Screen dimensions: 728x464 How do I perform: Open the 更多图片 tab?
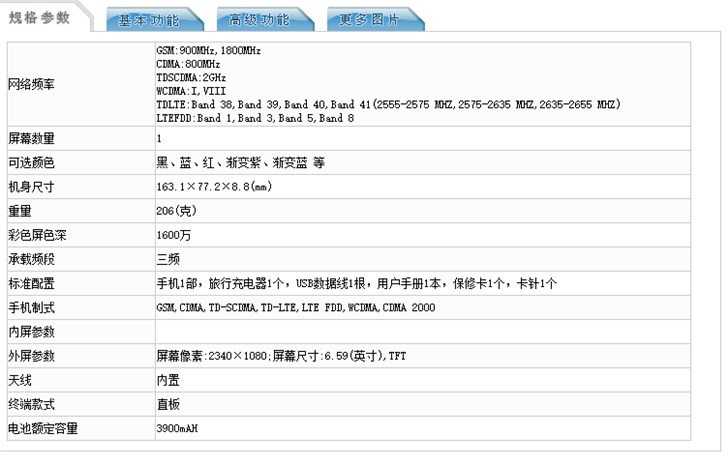click(x=376, y=20)
